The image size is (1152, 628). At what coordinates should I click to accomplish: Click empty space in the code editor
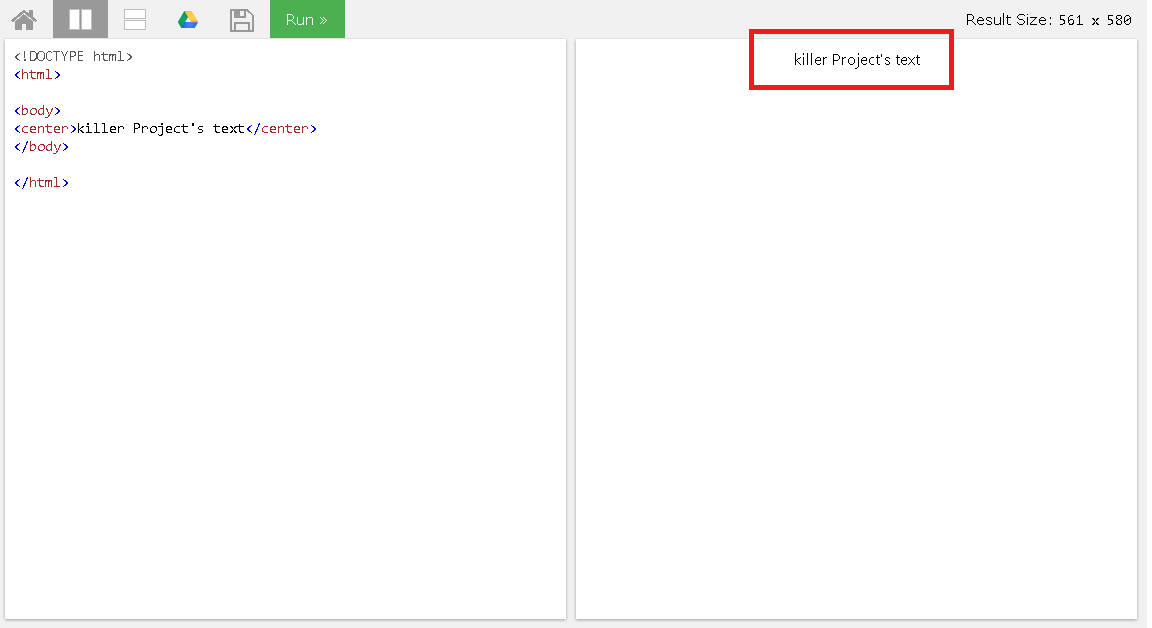[285, 400]
